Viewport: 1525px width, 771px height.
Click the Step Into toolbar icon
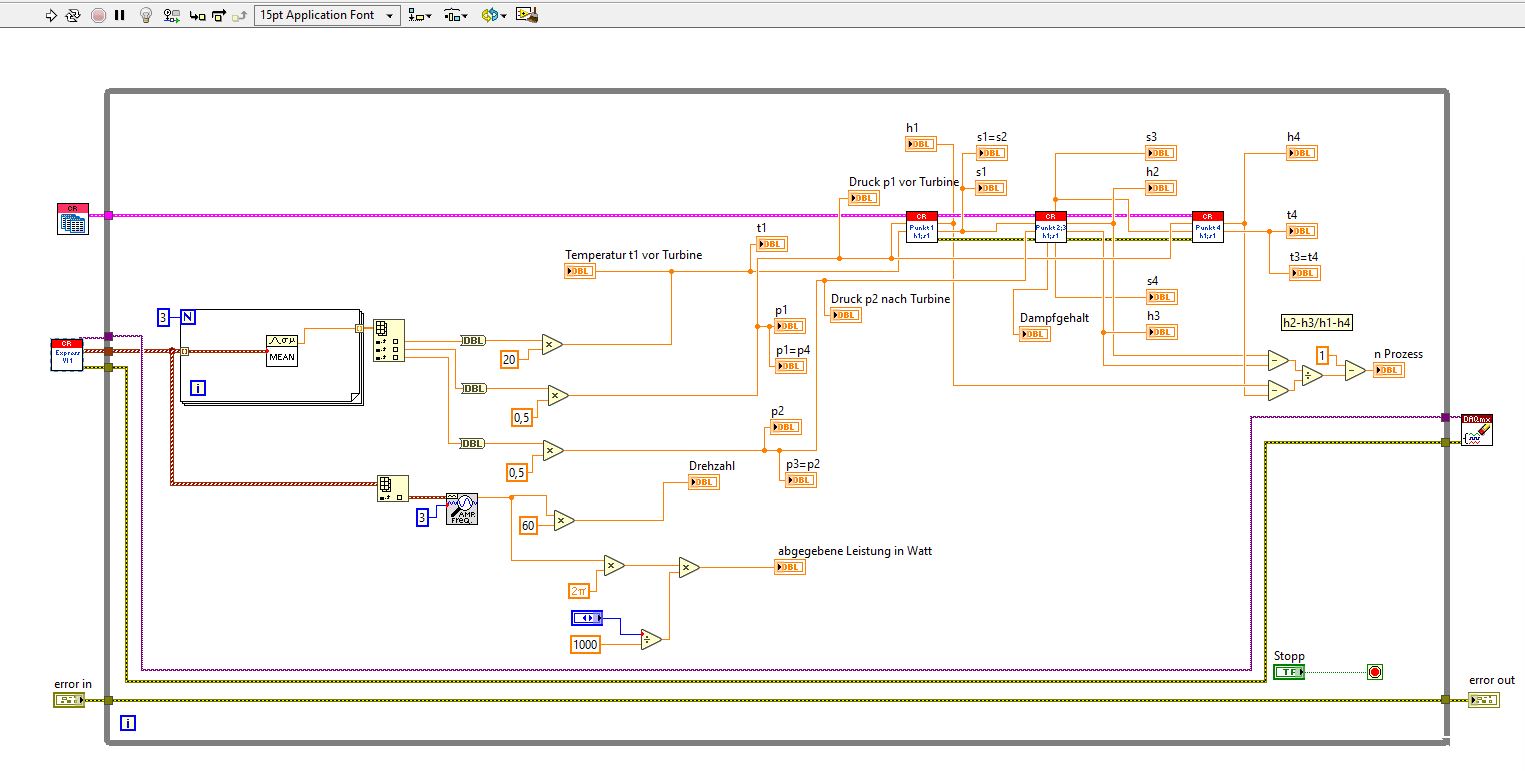pos(196,15)
